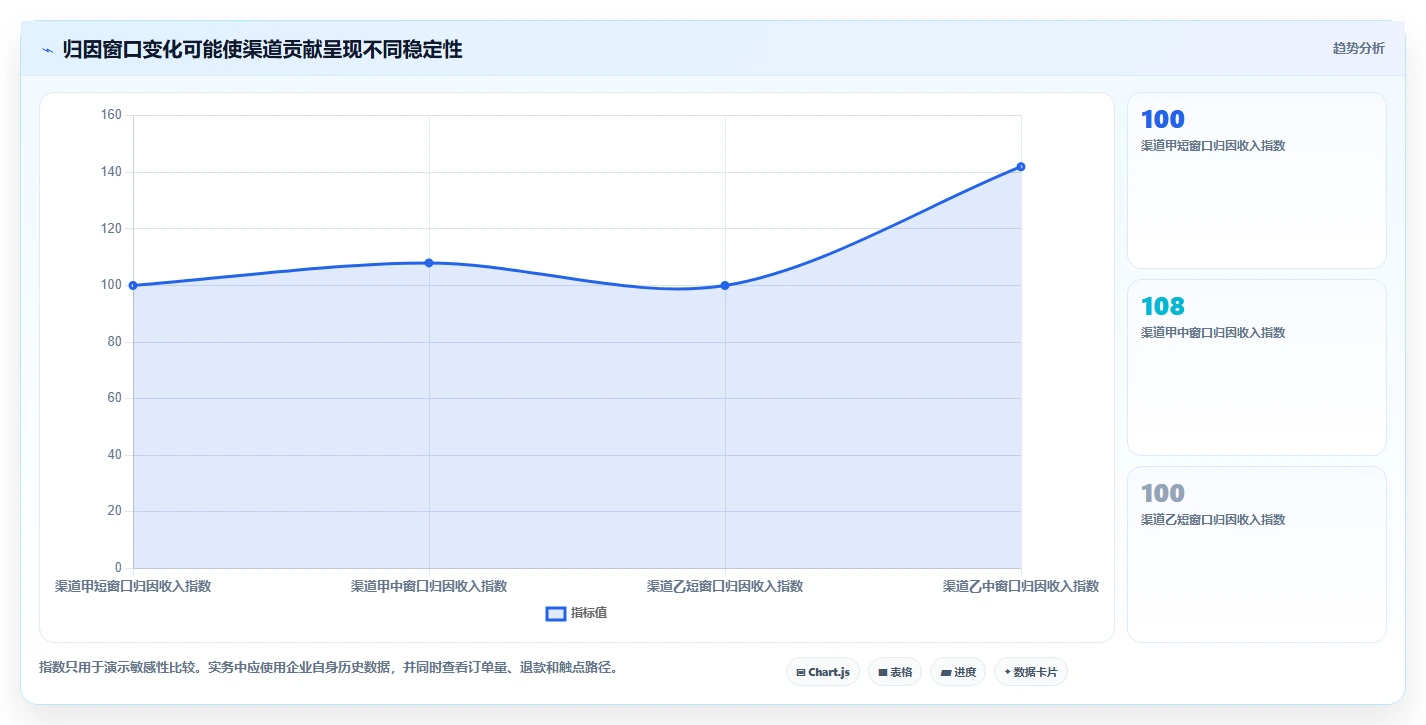Image resolution: width=1426 pixels, height=725 pixels.
Task: Click the 108 value in second card
Action: (1162, 306)
